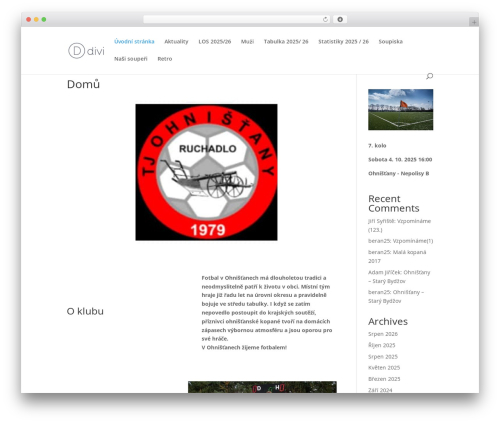Open beran25 comment on Ohnišťany – Starý Bydžov
Screen dimensions: 500x423
[x=396, y=296]
